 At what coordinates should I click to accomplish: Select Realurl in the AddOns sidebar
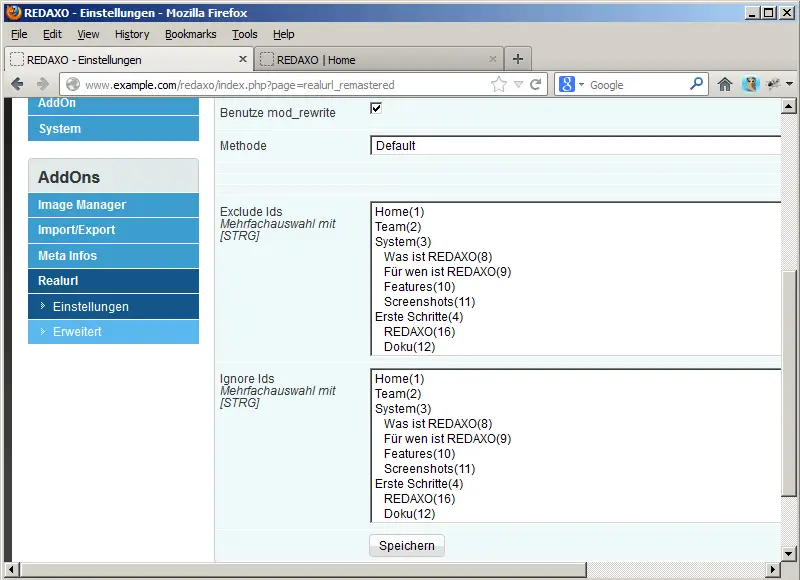[x=113, y=281]
